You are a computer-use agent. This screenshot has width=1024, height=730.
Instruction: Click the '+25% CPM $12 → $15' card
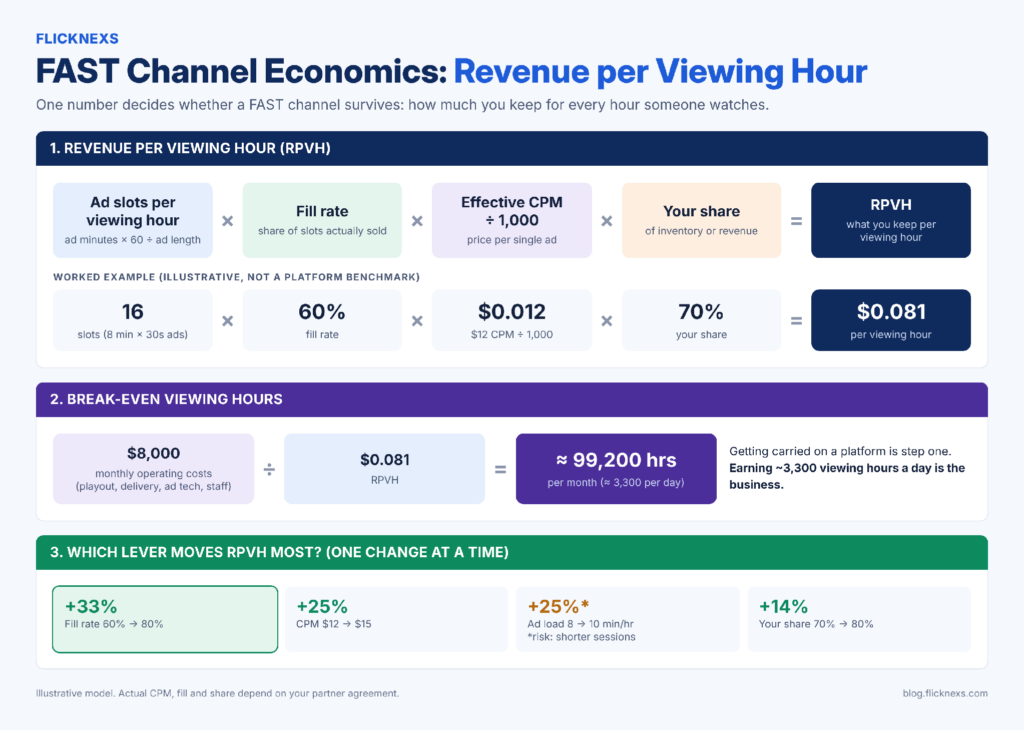point(396,619)
